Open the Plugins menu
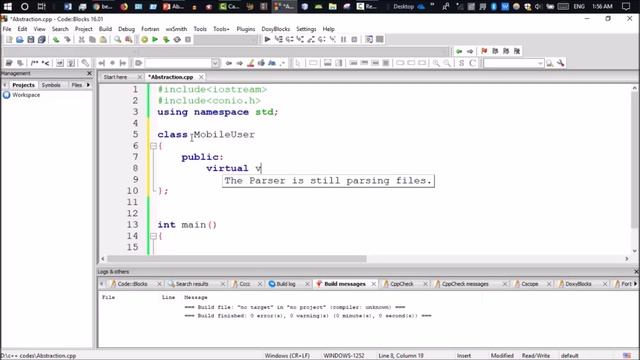The width and height of the screenshot is (640, 360). [x=246, y=29]
